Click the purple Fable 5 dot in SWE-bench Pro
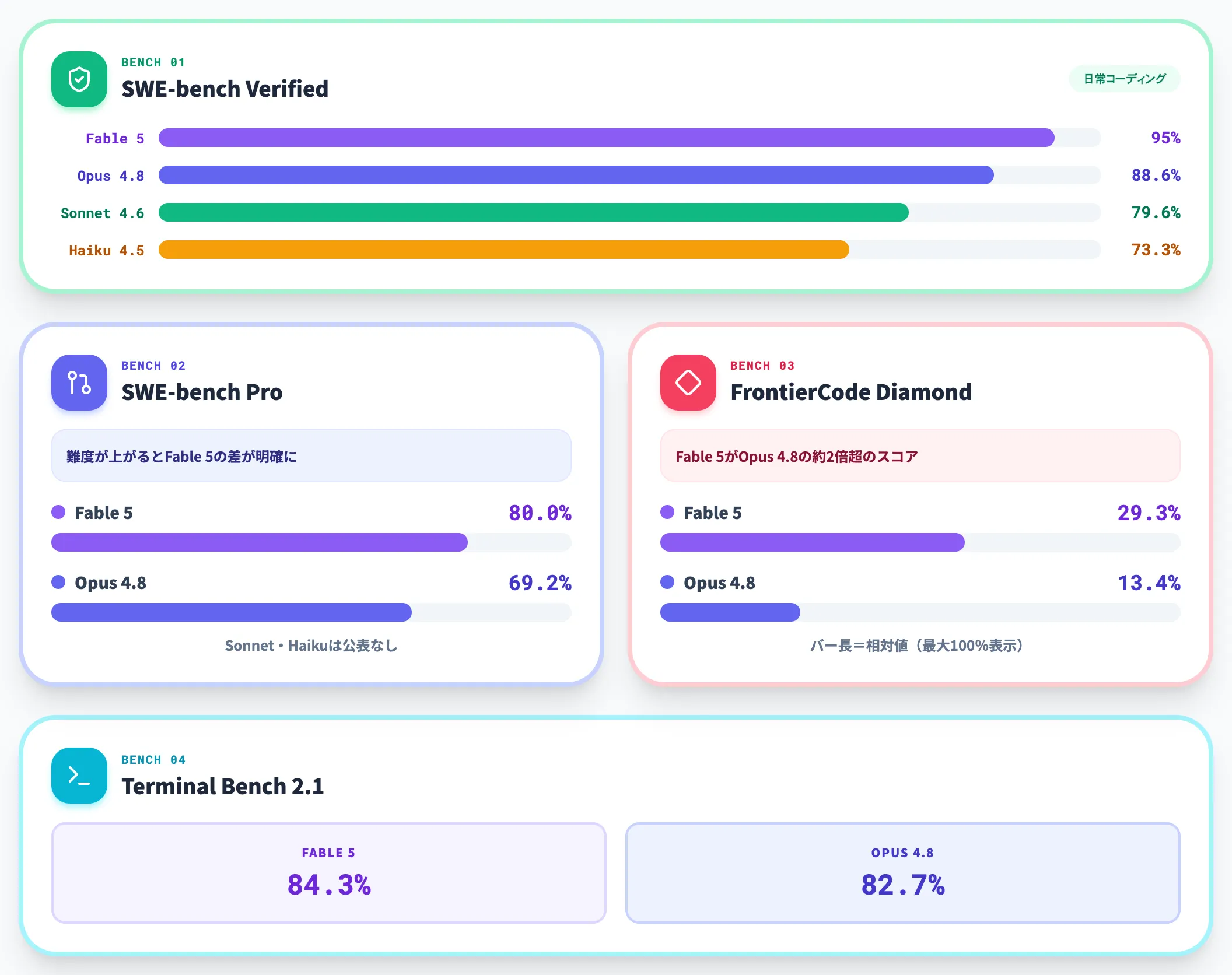The width and height of the screenshot is (1232, 975). (58, 512)
